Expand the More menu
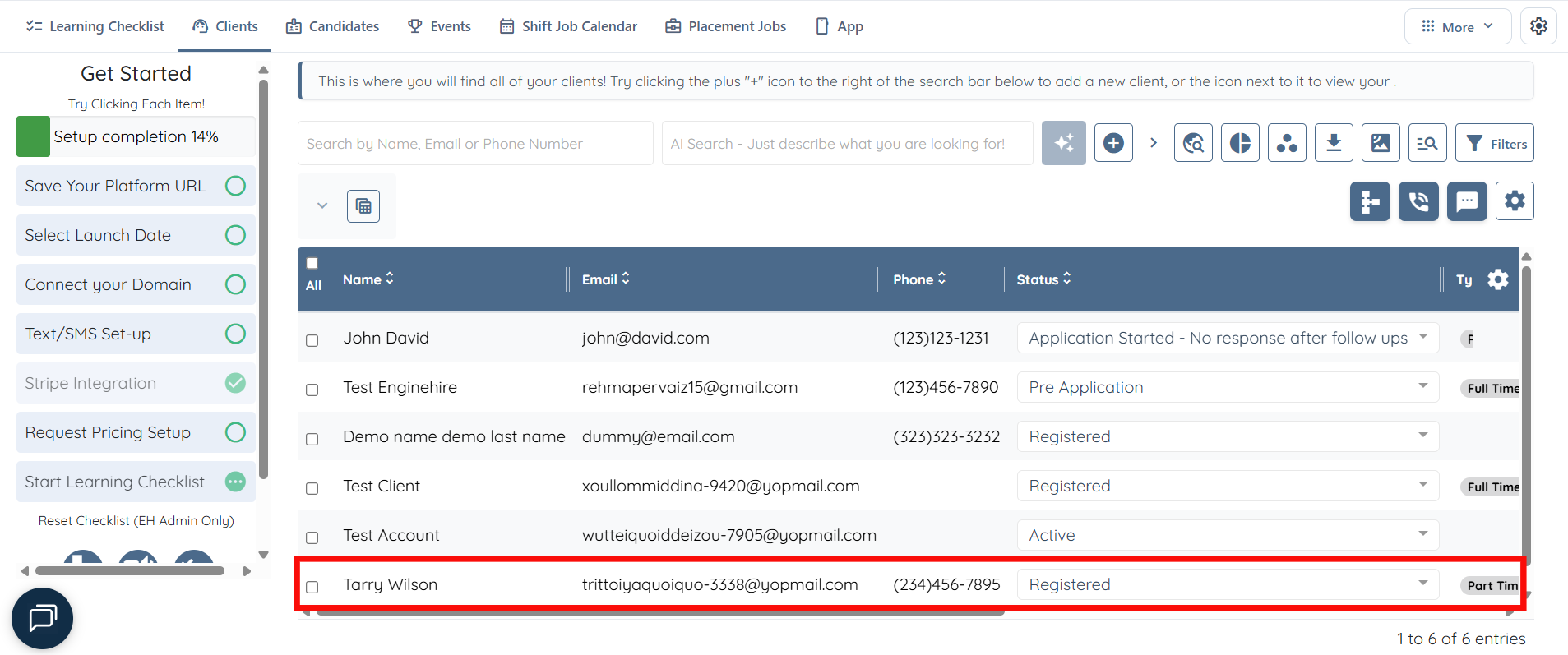Screen dimensions: 1568x655 [x=1457, y=26]
